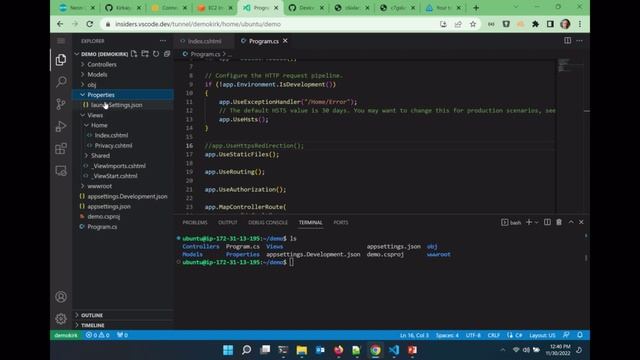Viewport: 640px width, 360px height.
Task: Click New Folder icon in Explorer header
Action: point(145,54)
